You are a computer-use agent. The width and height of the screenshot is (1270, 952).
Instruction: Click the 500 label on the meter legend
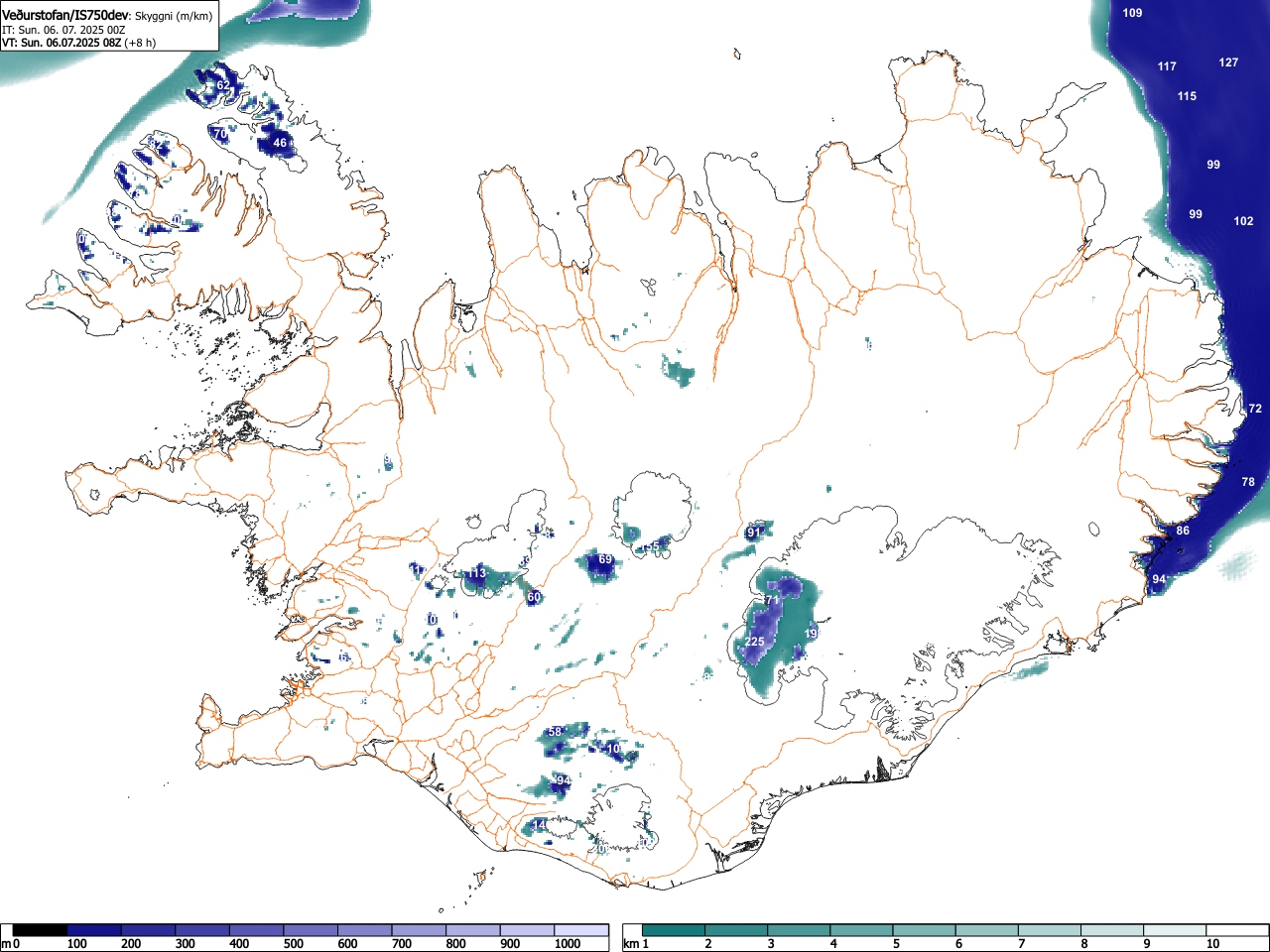[293, 944]
